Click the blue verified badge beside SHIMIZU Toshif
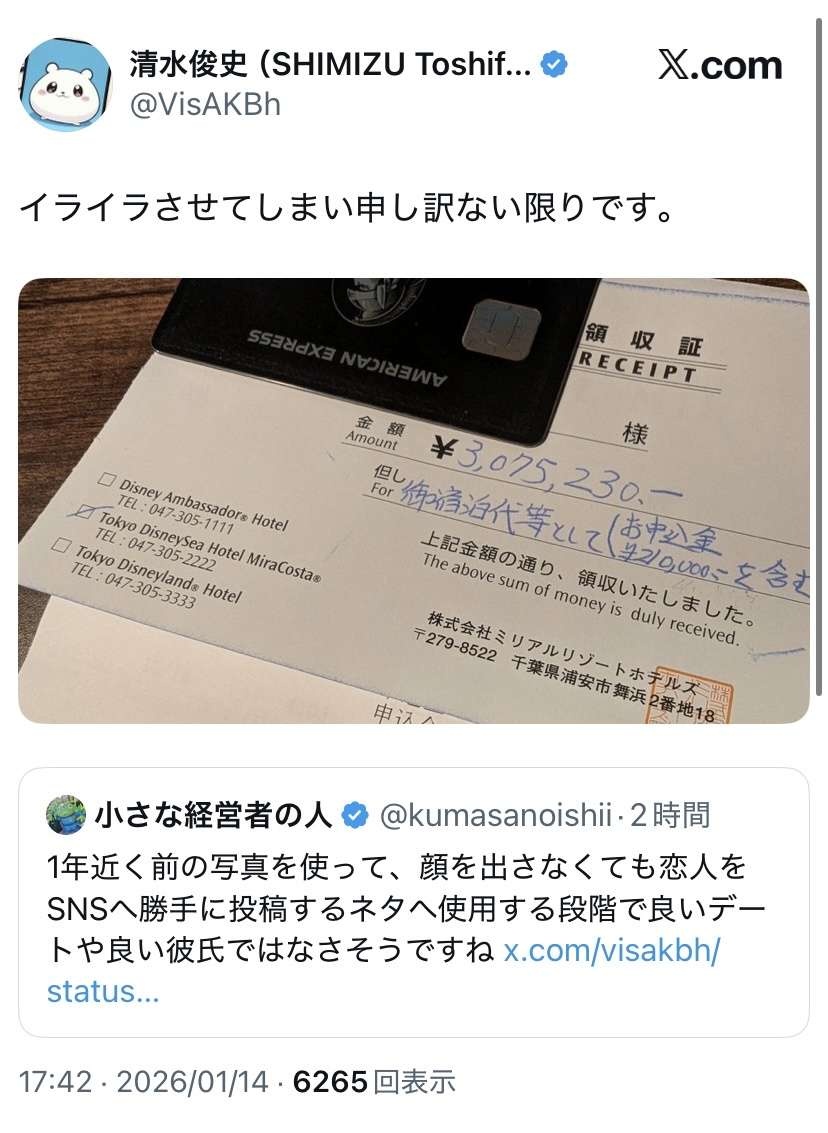Screen dimensions: 828x1133 pos(554,64)
